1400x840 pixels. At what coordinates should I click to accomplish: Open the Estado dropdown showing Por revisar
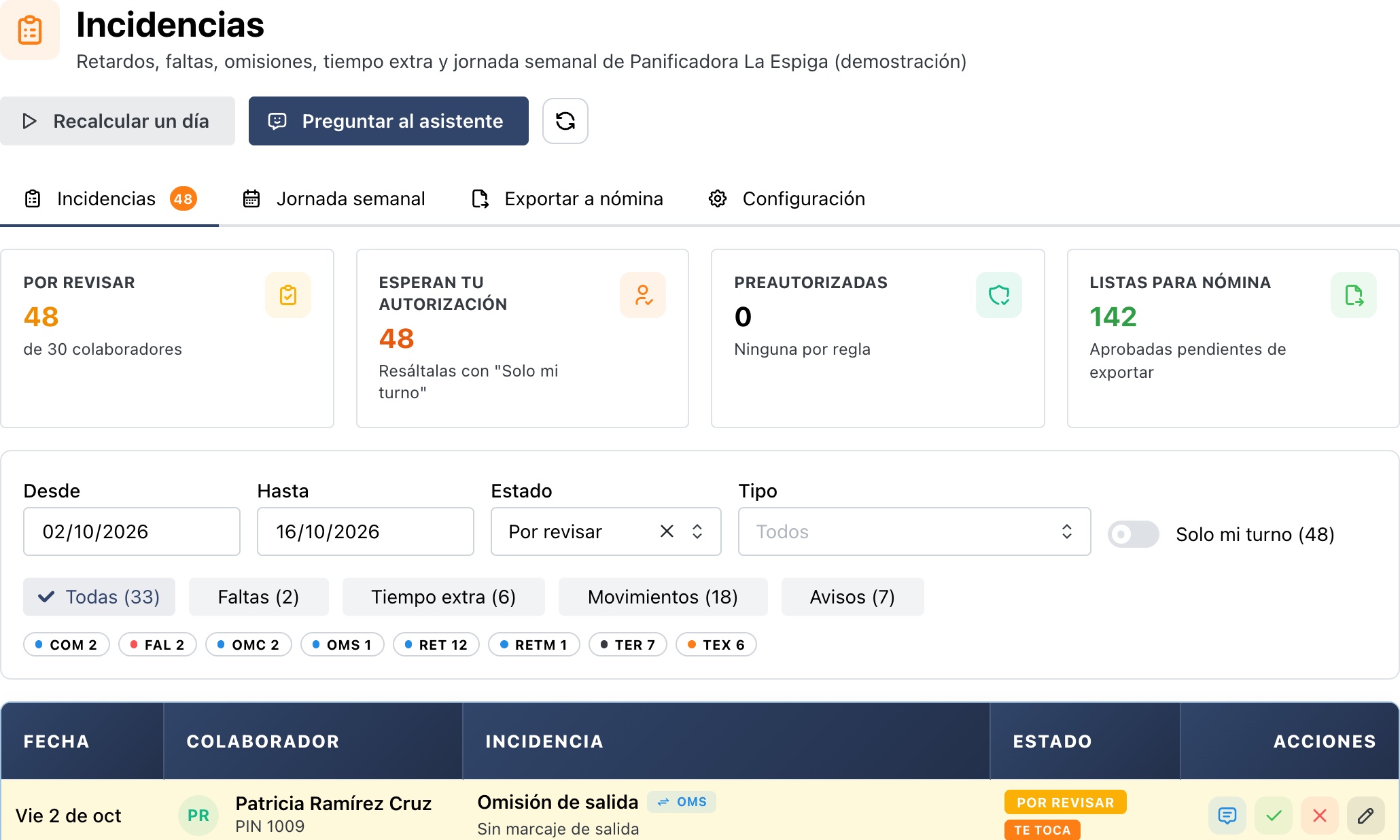606,531
